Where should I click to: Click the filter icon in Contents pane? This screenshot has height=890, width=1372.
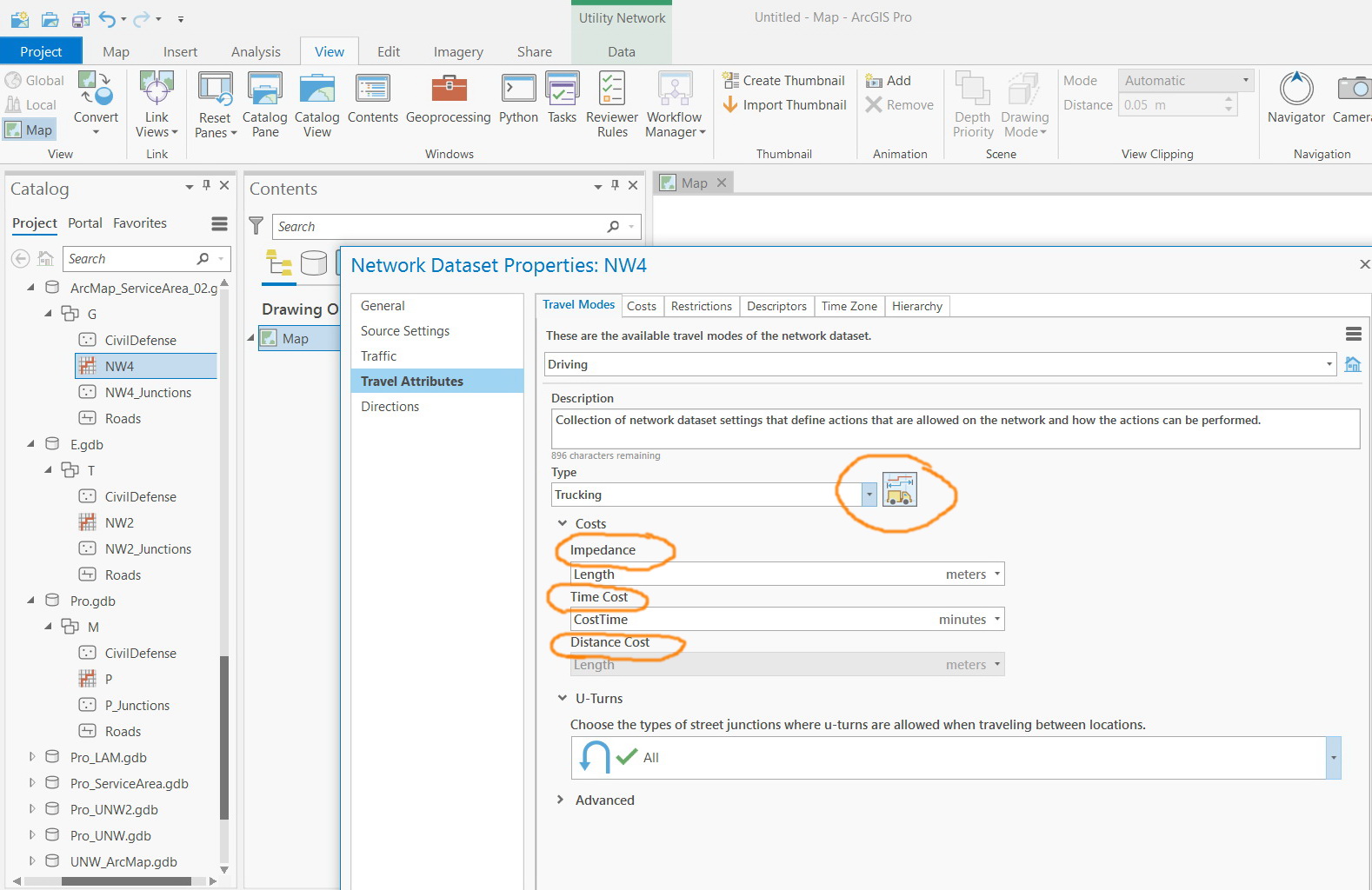tap(256, 226)
